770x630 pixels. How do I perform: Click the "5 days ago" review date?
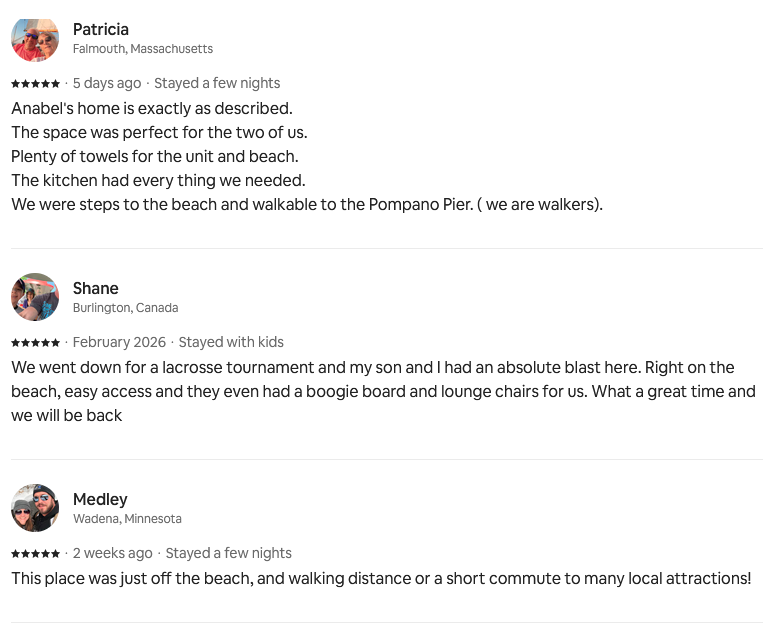(107, 83)
